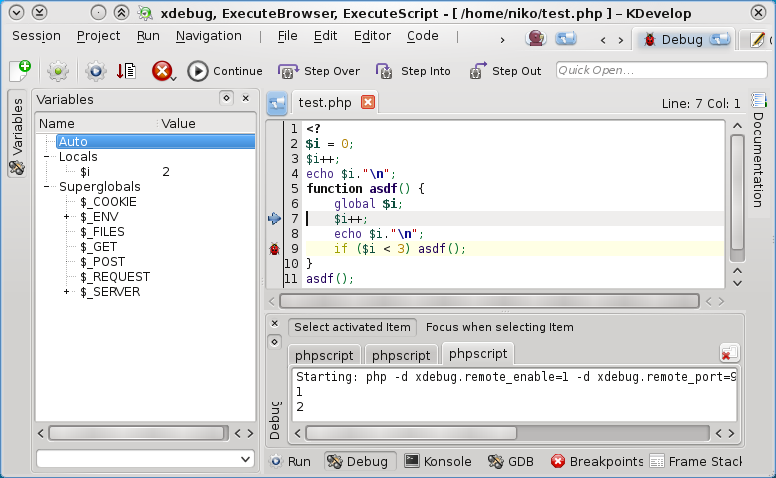This screenshot has height=478, width=776.
Task: Stop the running process with red X
Action: click(162, 71)
